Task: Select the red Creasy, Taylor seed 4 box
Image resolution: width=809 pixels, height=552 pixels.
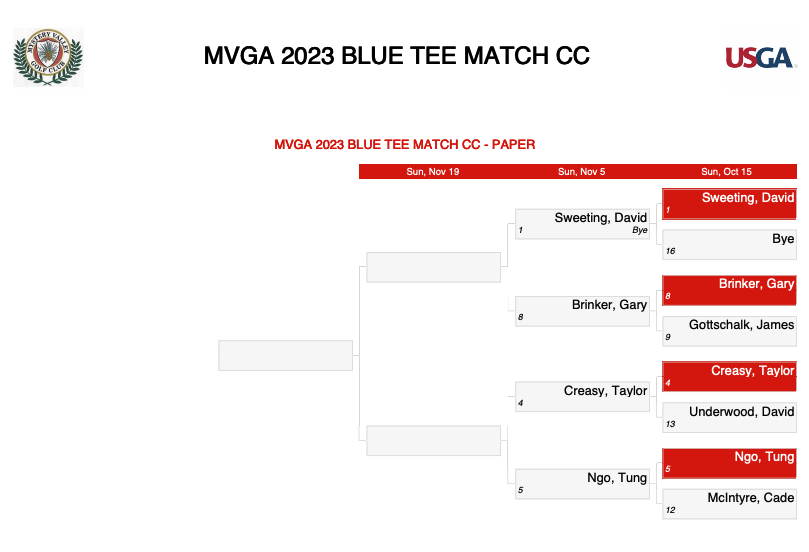Action: (729, 376)
